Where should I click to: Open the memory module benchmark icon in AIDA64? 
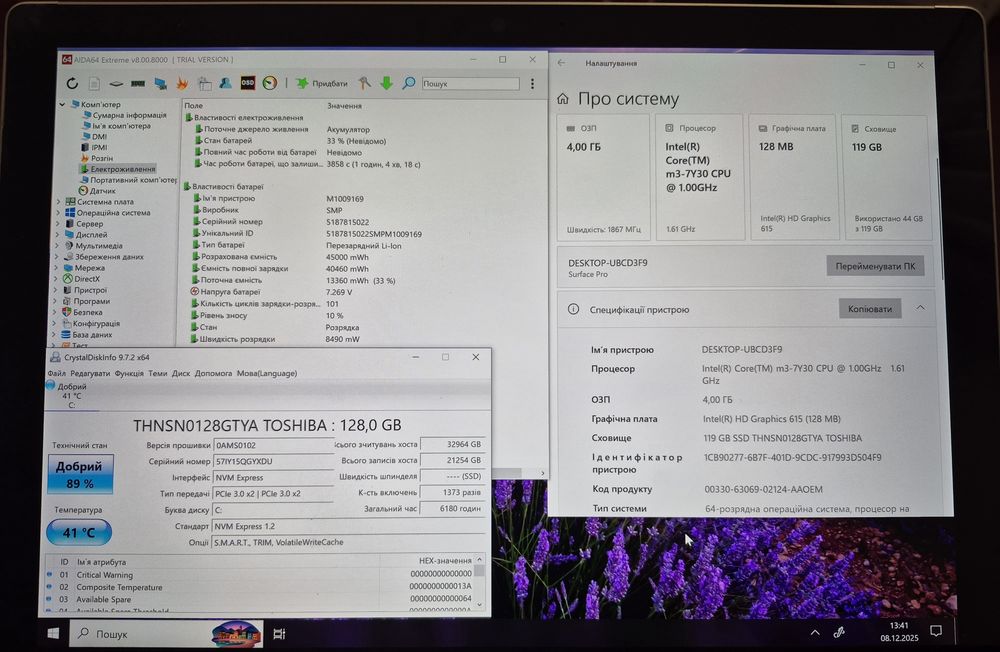click(138, 84)
